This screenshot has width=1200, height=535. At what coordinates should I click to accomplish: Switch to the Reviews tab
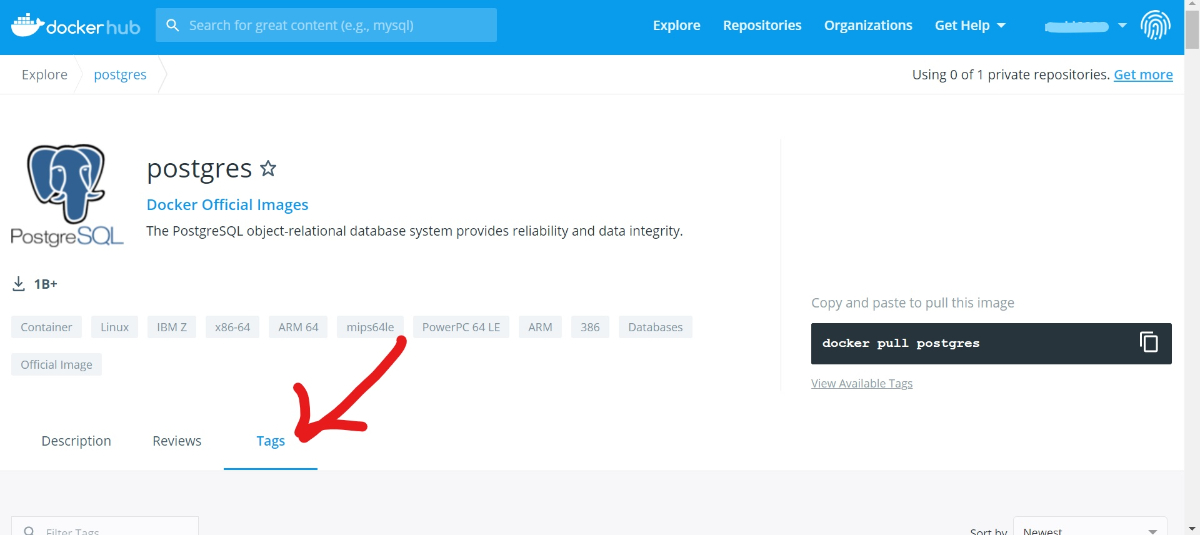(177, 441)
